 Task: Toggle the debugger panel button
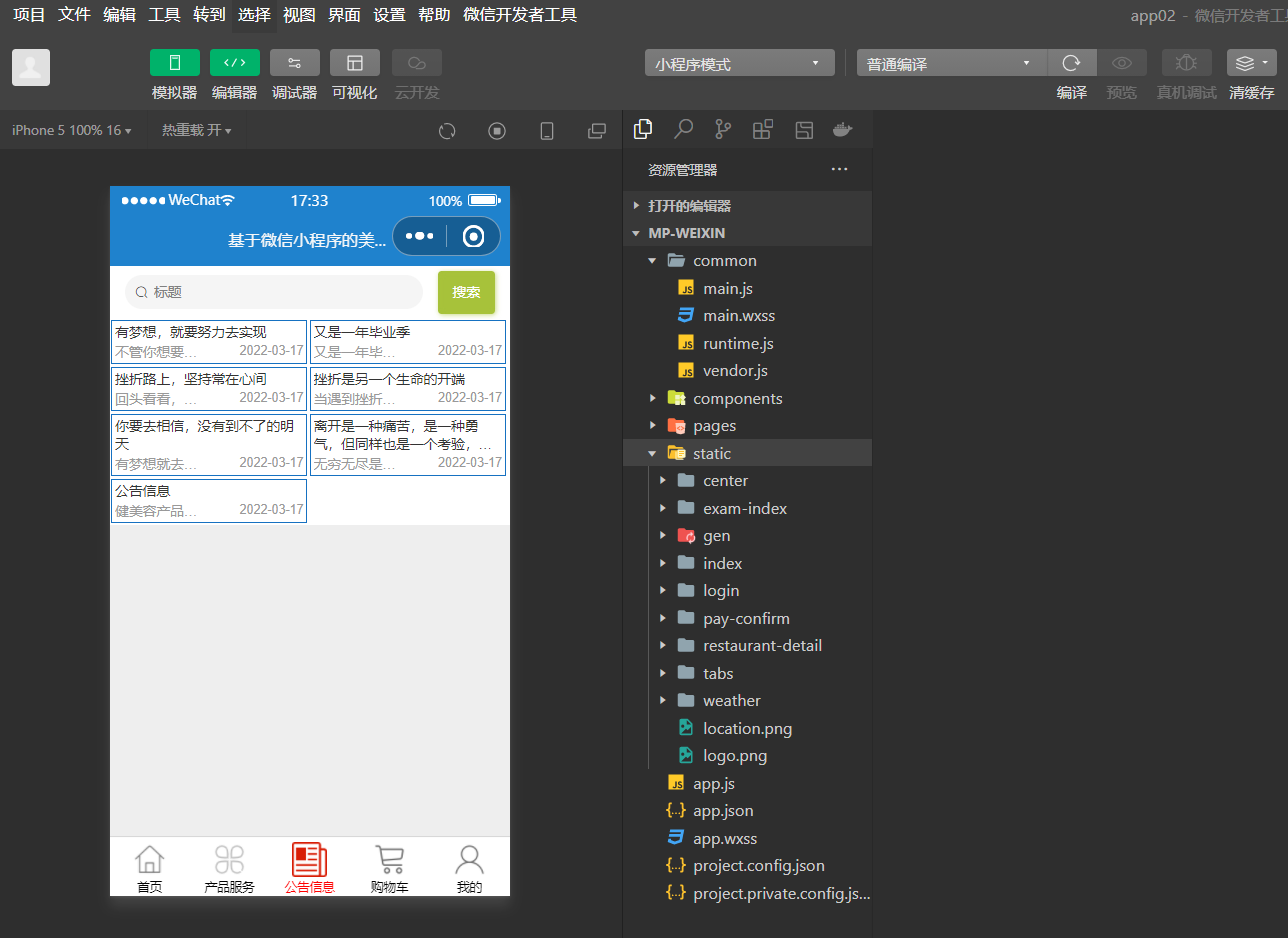click(295, 63)
